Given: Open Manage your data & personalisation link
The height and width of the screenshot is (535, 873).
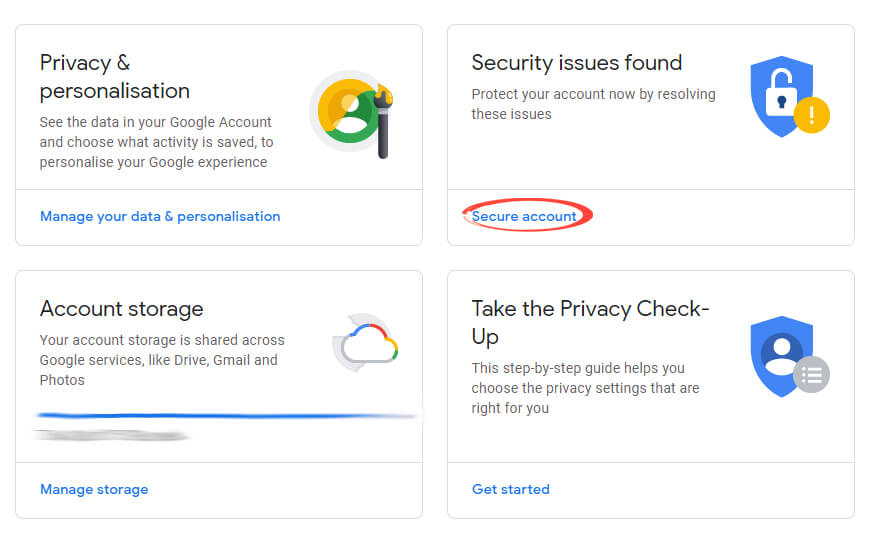Looking at the screenshot, I should click(160, 217).
